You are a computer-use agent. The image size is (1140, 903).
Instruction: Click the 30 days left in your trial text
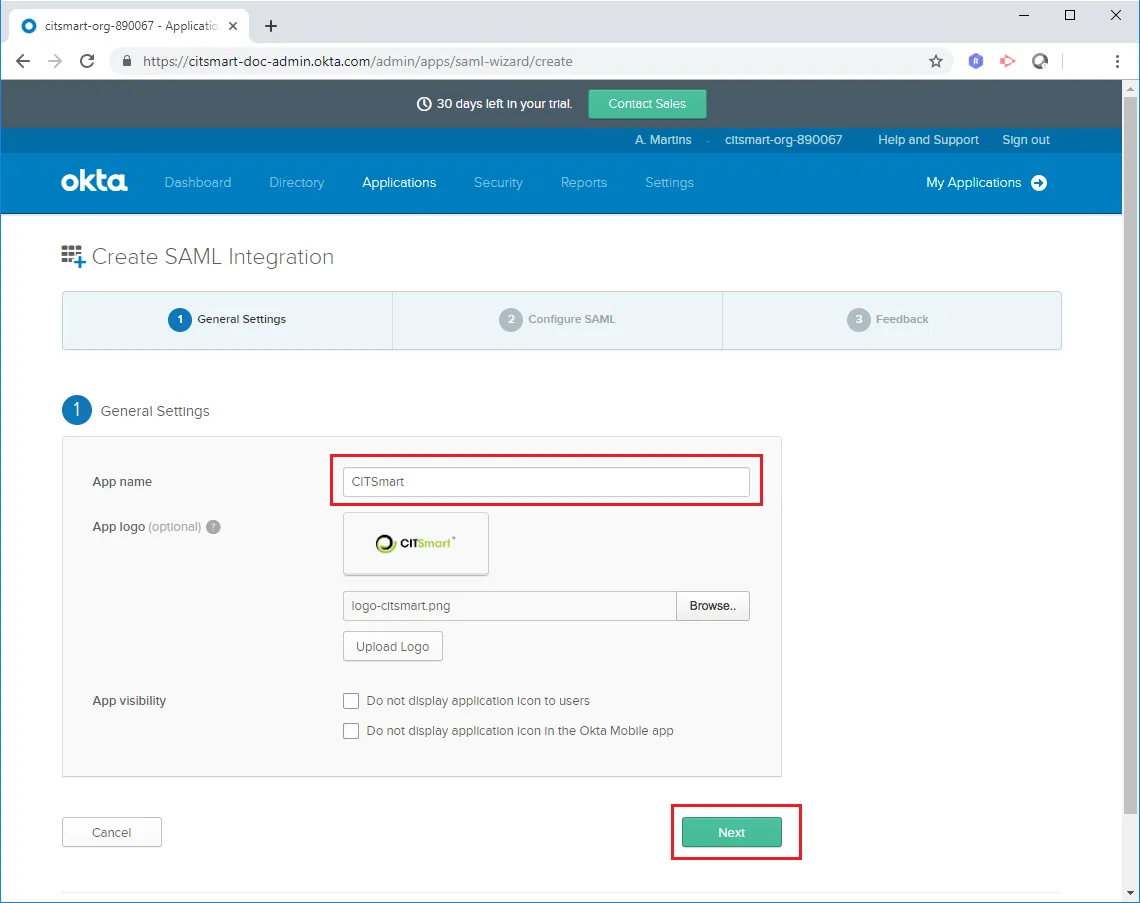click(504, 104)
